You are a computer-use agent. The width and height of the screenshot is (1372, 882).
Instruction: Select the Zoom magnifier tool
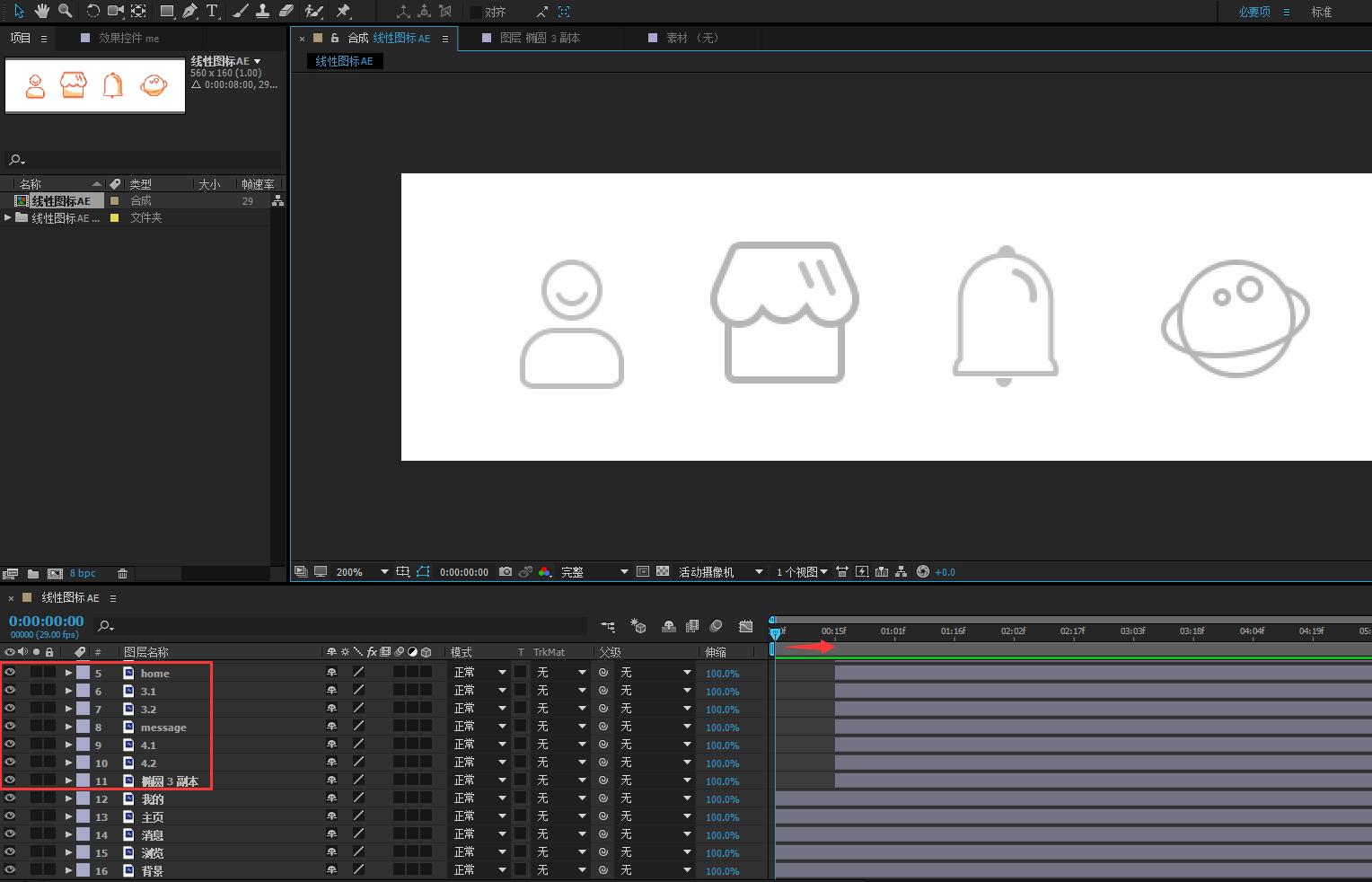65,11
